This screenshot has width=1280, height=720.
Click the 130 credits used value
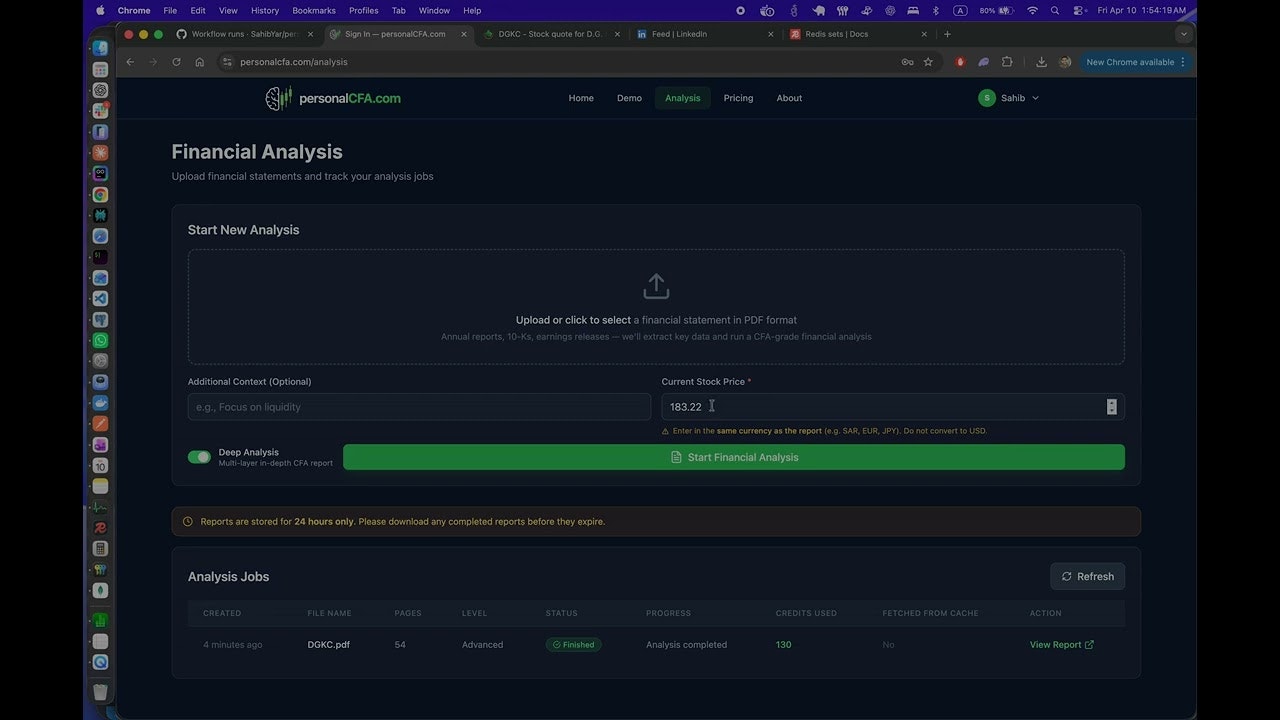783,645
